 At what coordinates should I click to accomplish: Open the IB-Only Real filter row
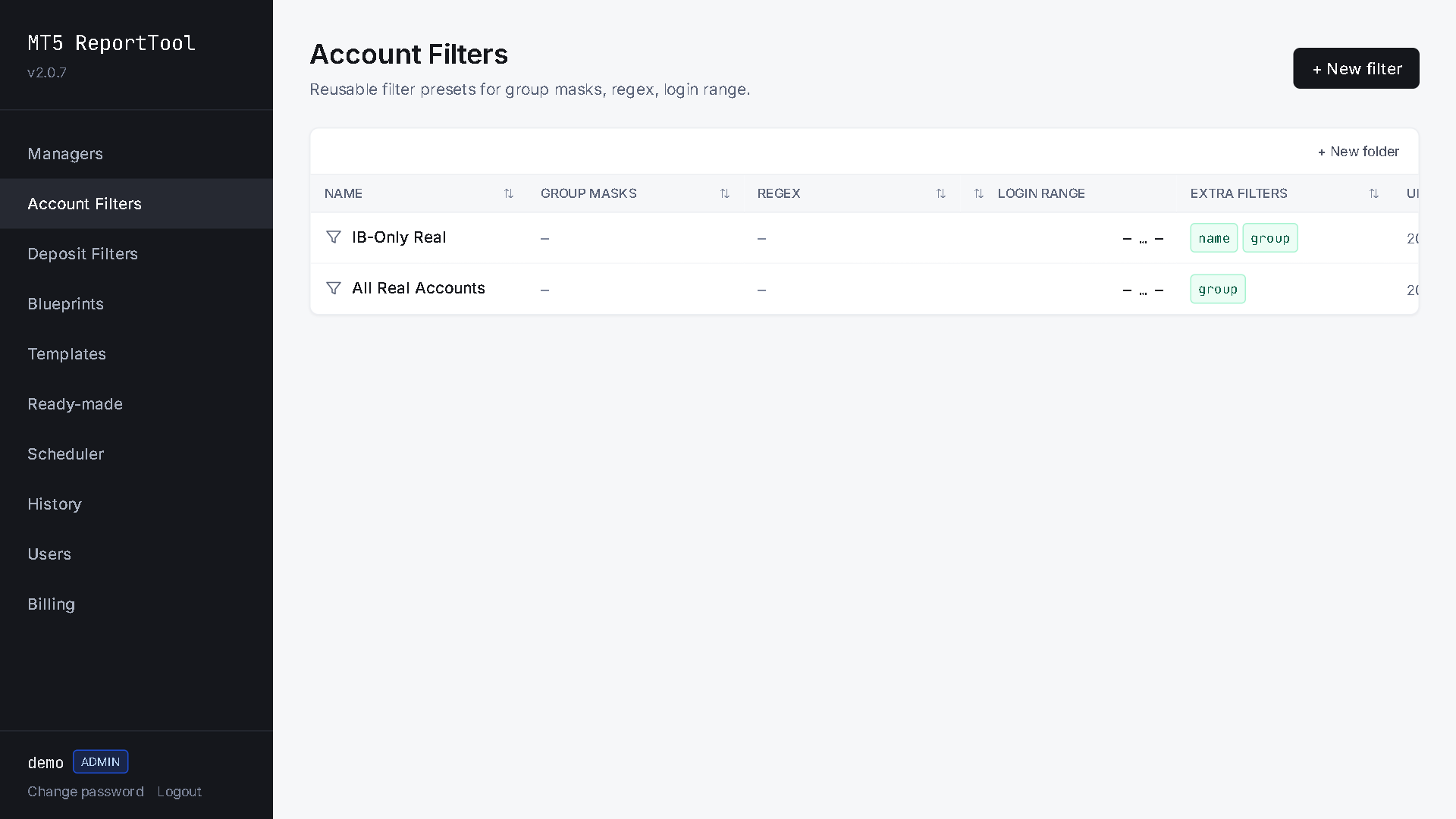click(x=864, y=238)
